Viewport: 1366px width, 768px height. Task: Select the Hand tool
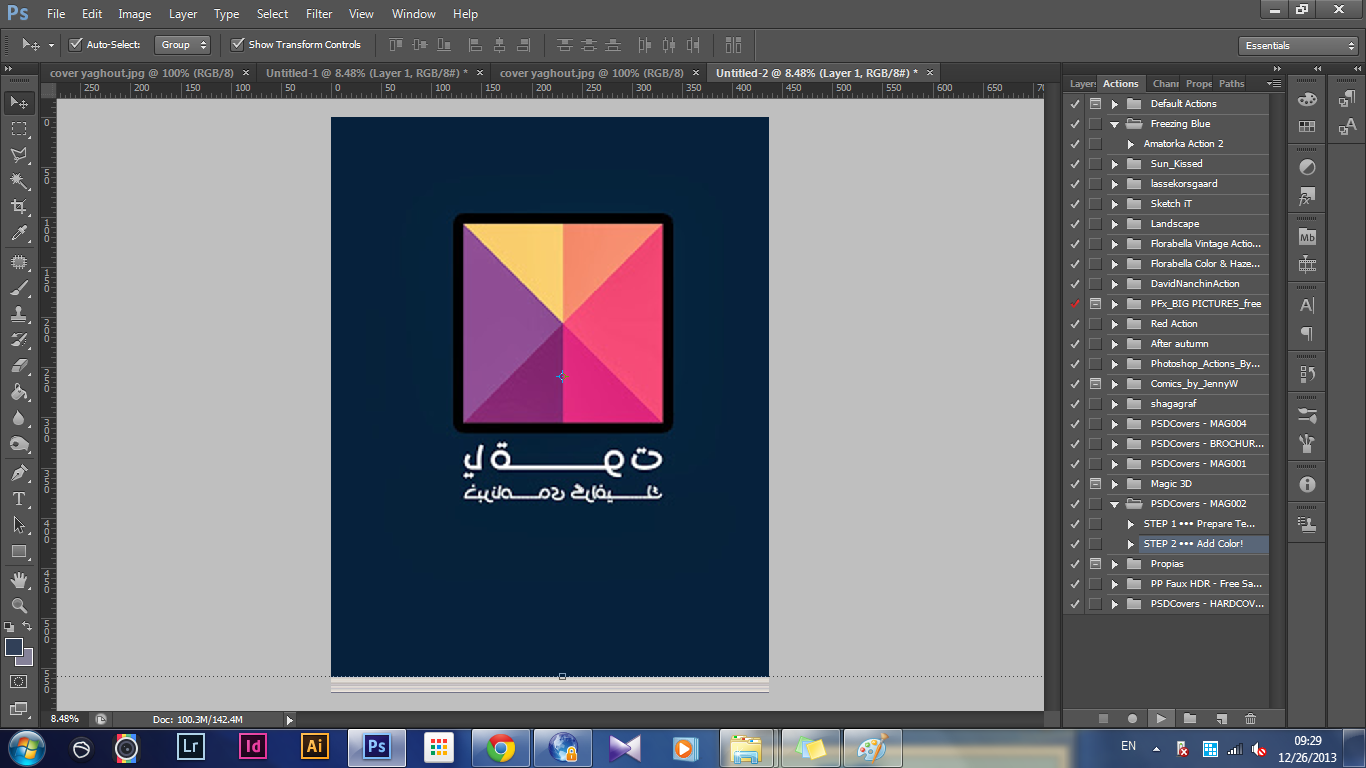click(18, 579)
